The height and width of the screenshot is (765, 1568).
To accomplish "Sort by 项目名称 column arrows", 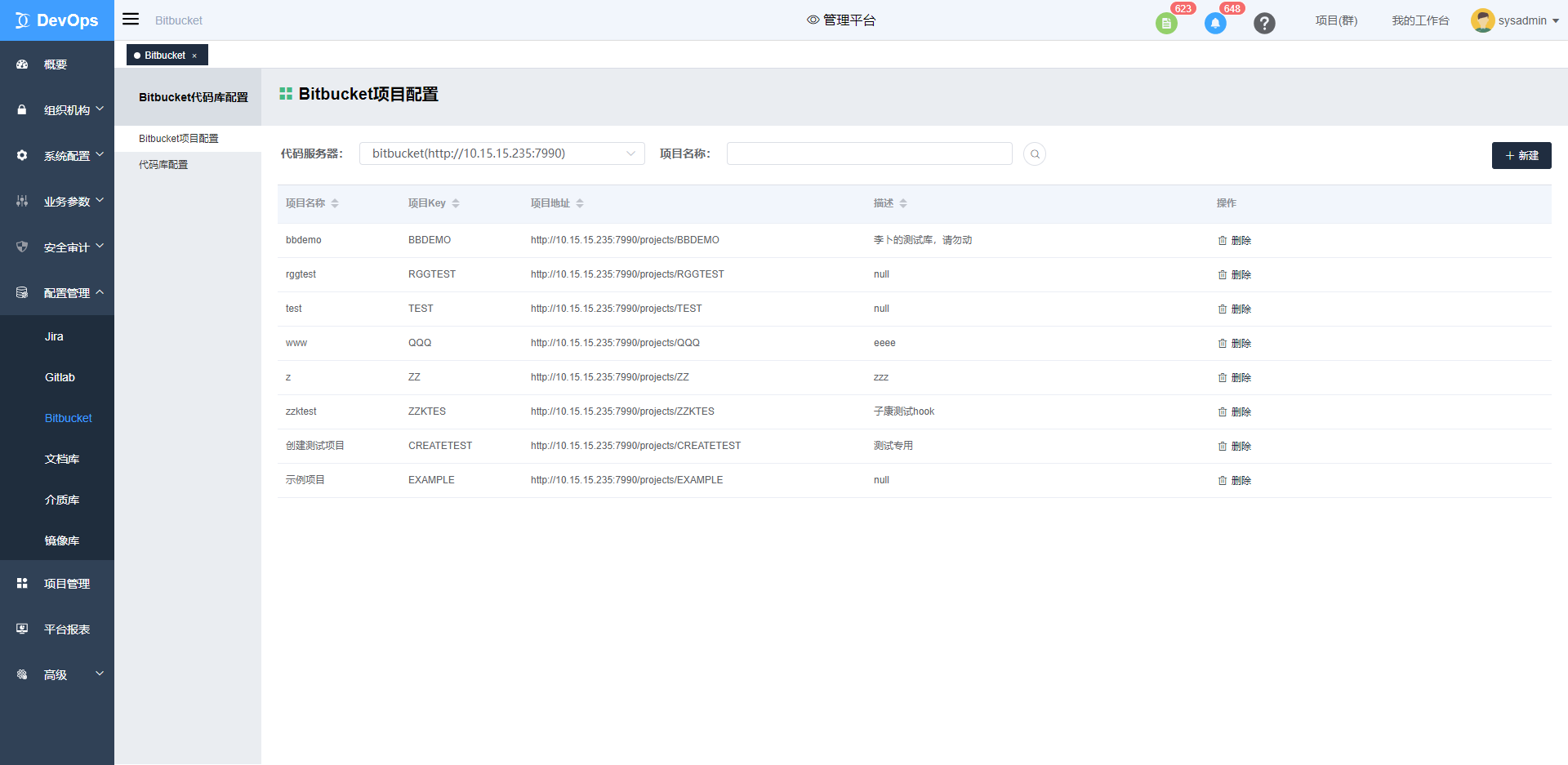I will tap(335, 203).
